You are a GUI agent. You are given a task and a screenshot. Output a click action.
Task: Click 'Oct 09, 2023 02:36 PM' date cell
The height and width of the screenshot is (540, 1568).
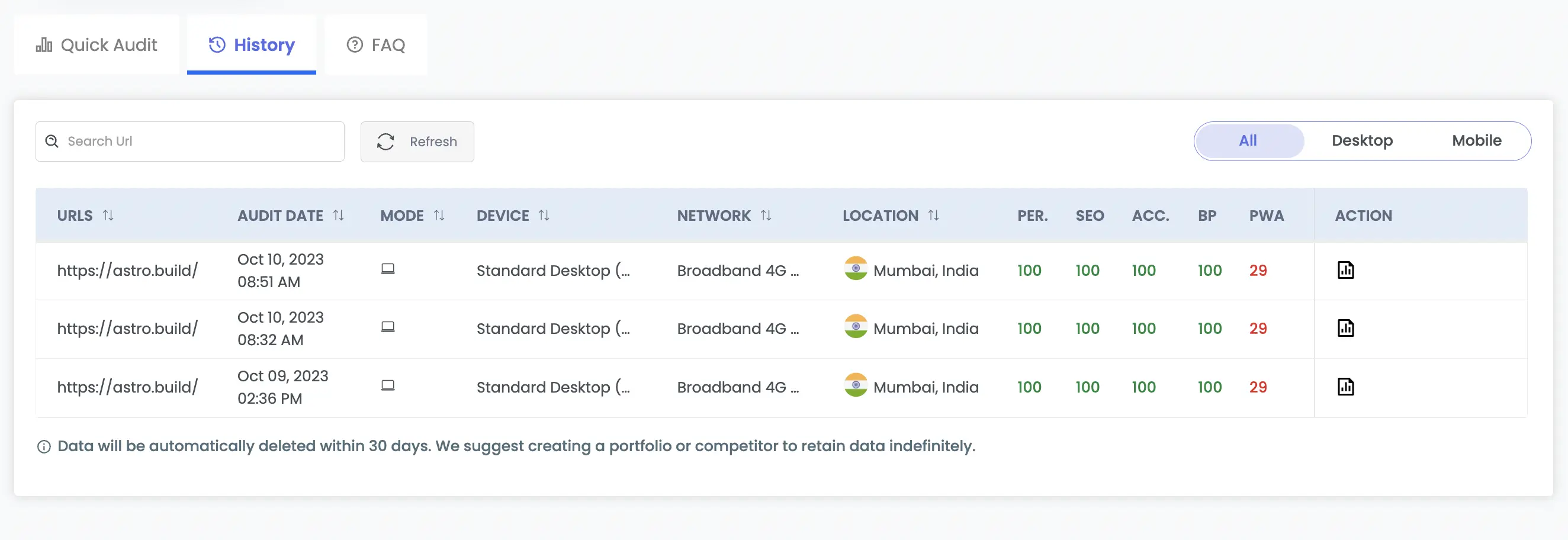[x=282, y=387]
